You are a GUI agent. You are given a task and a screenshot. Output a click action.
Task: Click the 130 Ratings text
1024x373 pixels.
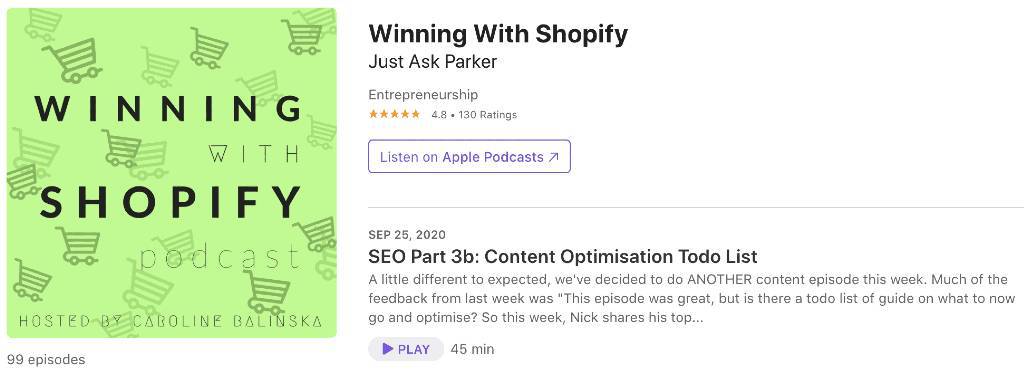(487, 115)
